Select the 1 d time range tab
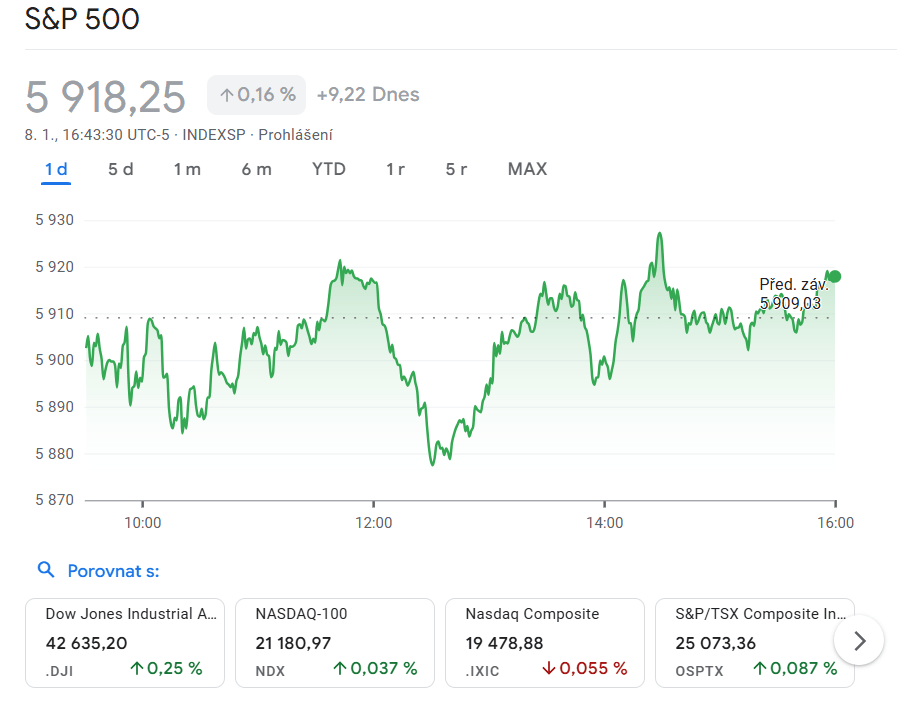This screenshot has height=706, width=897. point(56,169)
